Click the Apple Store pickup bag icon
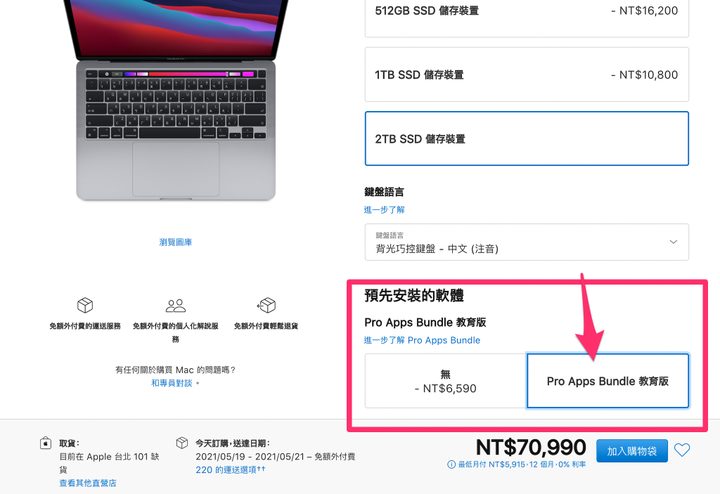This screenshot has width=720, height=494. (x=45, y=443)
